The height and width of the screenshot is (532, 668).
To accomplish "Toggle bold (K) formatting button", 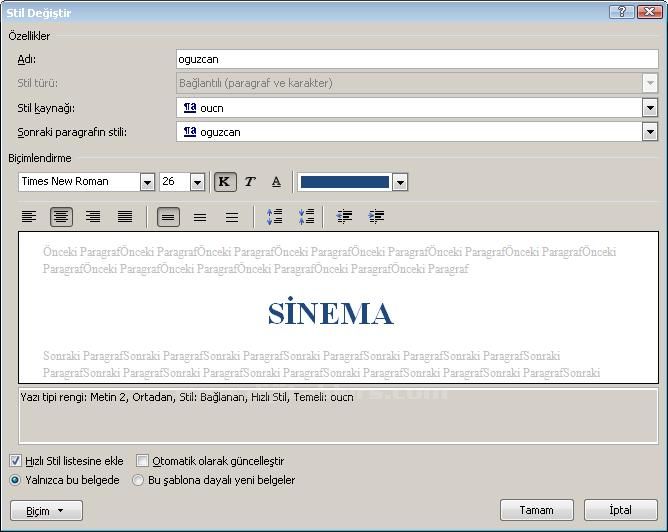I will (224, 182).
